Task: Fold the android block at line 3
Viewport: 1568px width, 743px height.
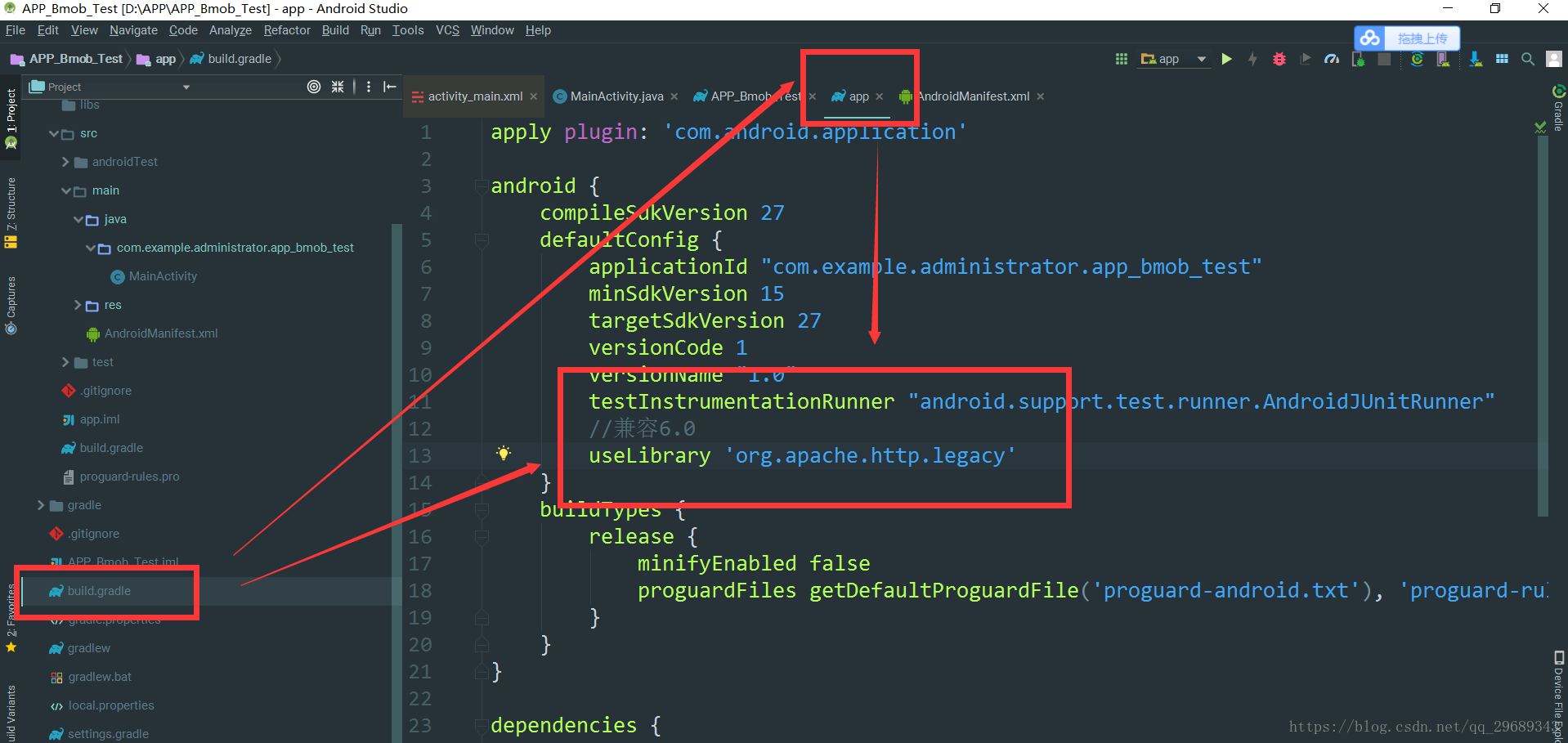Action: [482, 186]
